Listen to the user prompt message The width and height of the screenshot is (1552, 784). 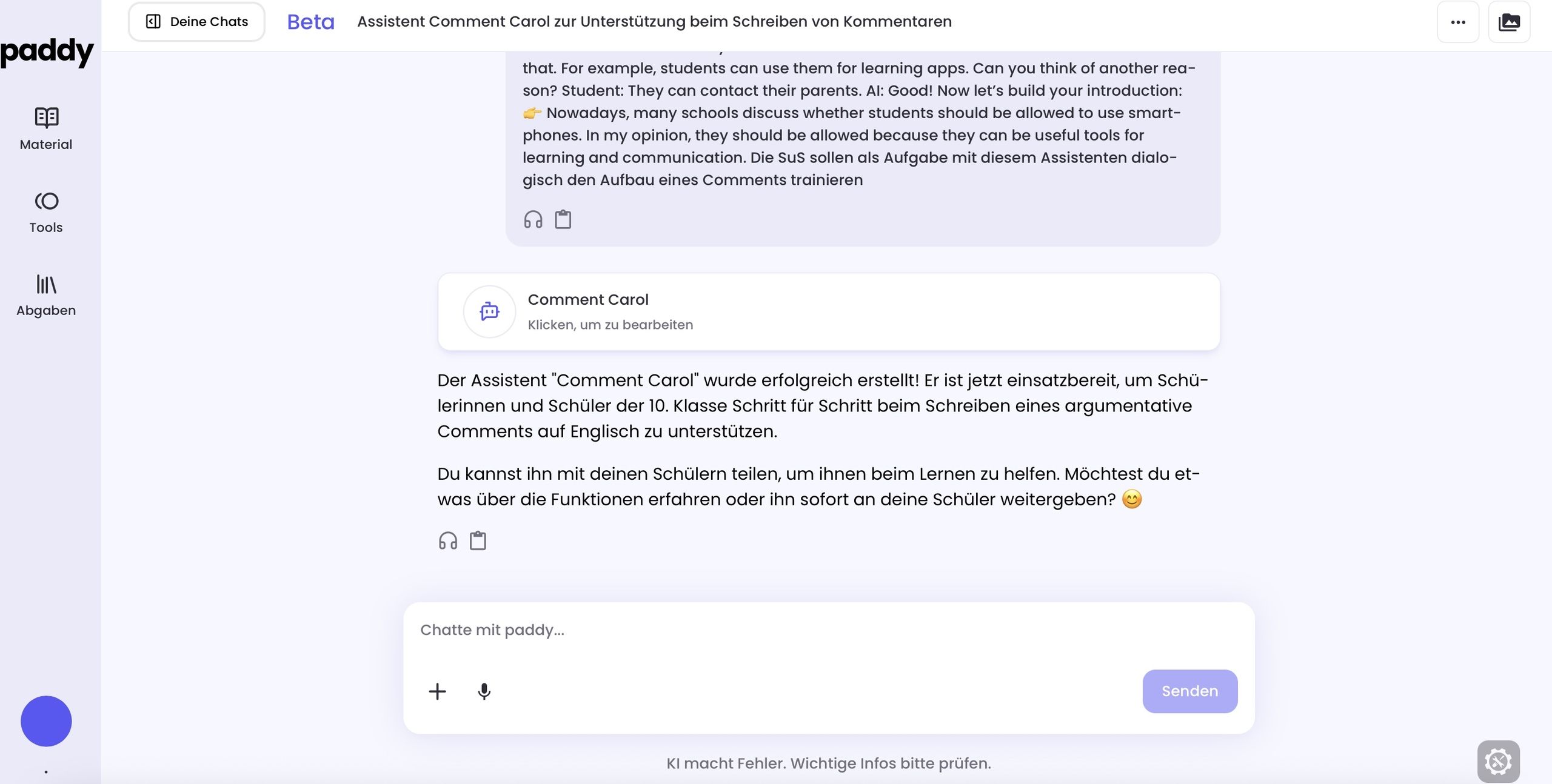click(533, 219)
